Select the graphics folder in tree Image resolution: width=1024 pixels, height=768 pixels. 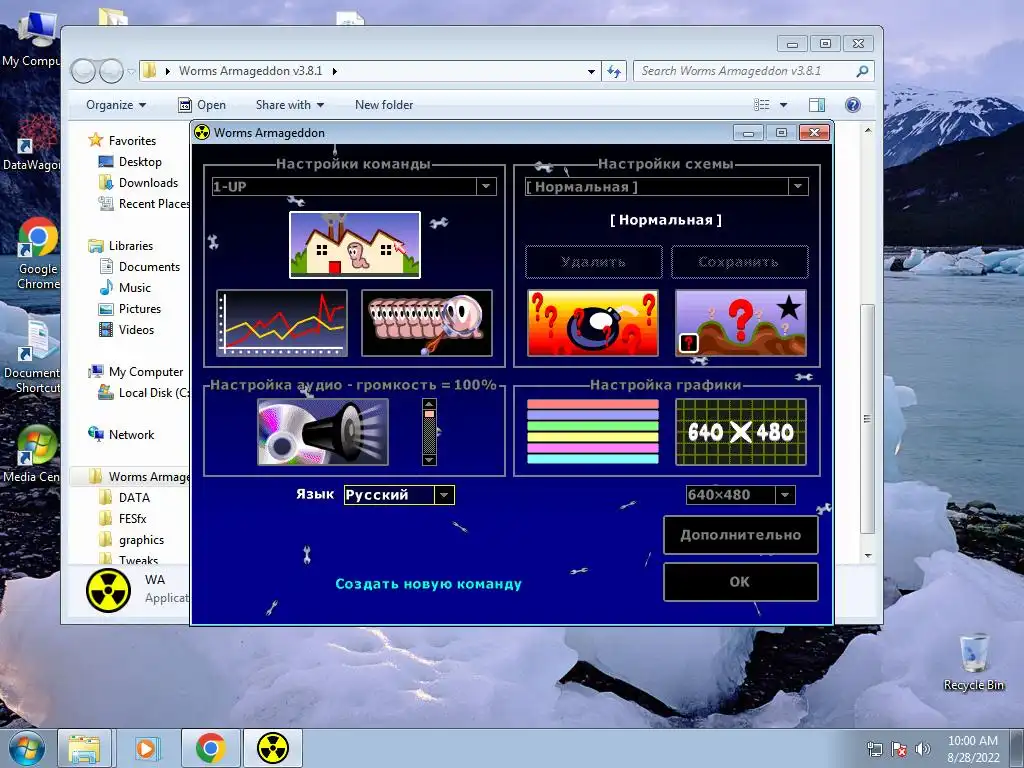(x=141, y=539)
